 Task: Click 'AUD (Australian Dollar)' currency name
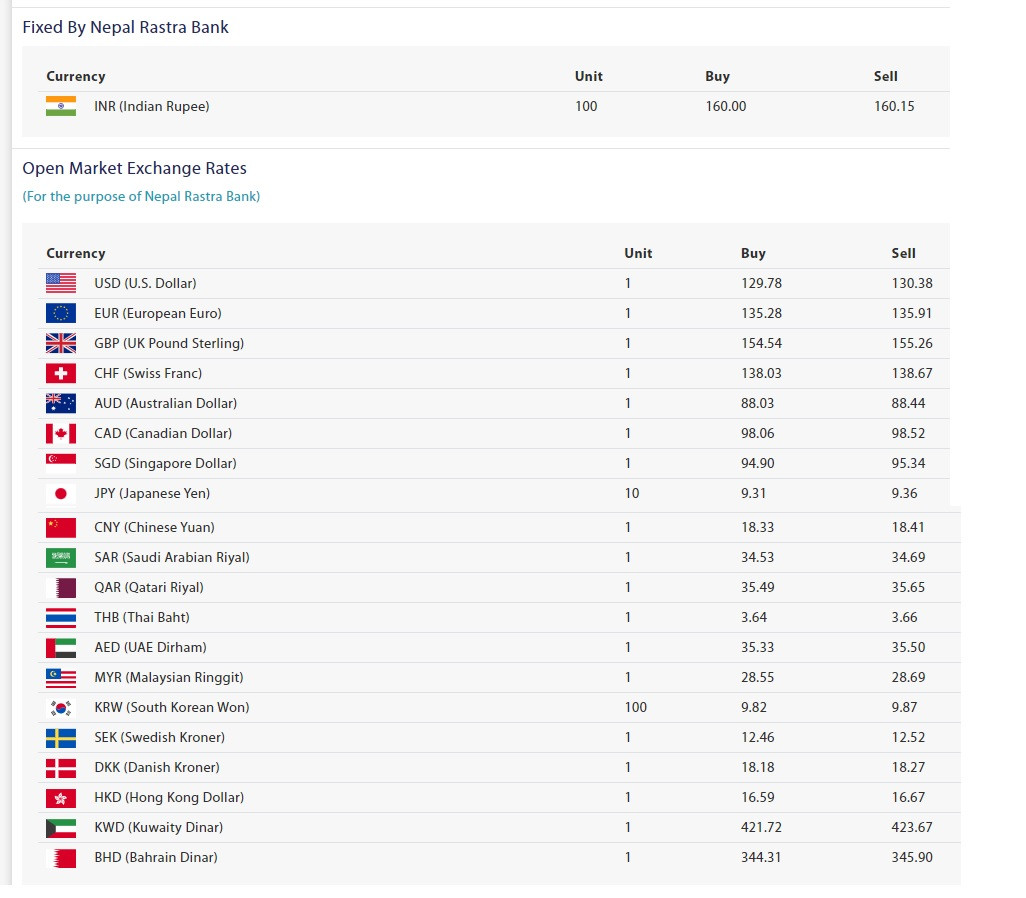click(x=166, y=403)
